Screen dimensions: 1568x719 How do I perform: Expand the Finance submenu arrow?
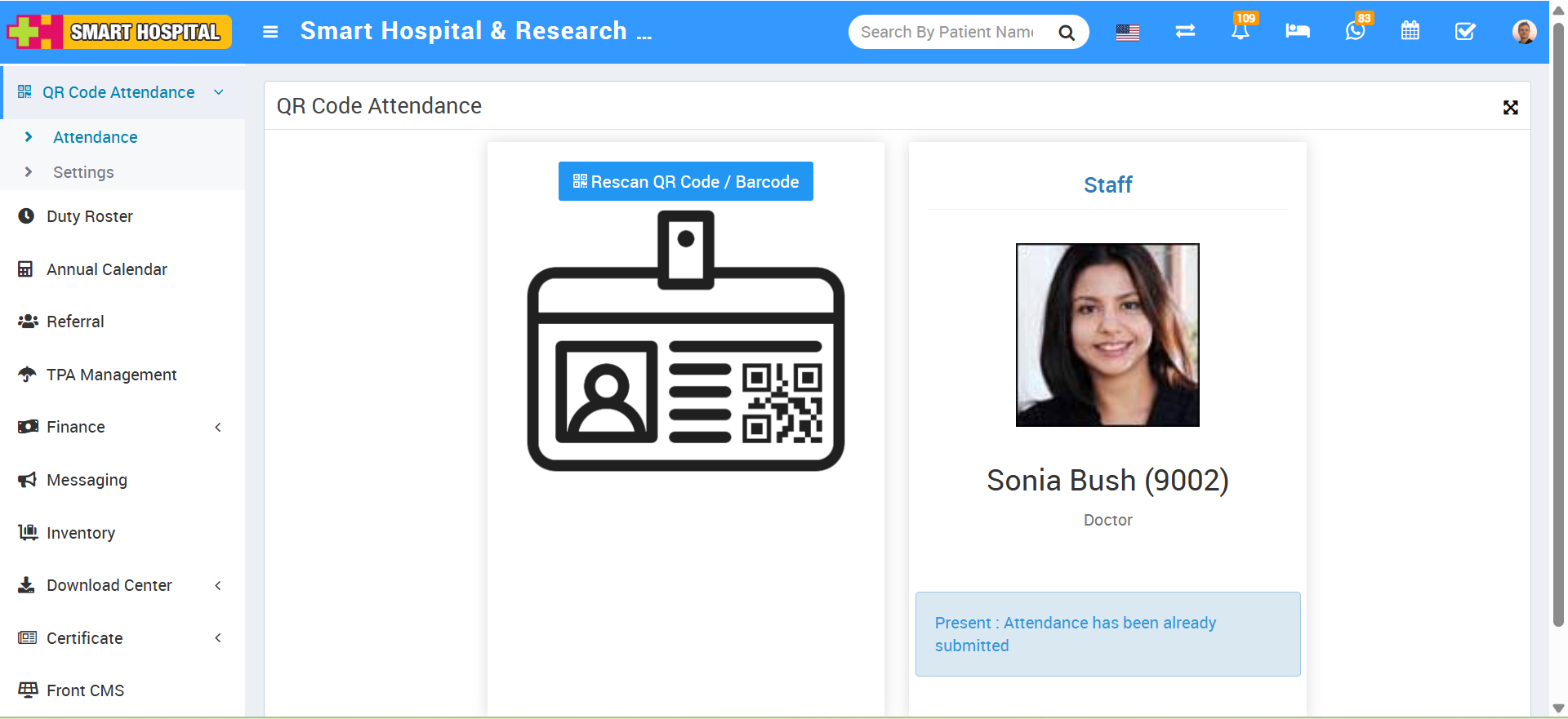218,427
